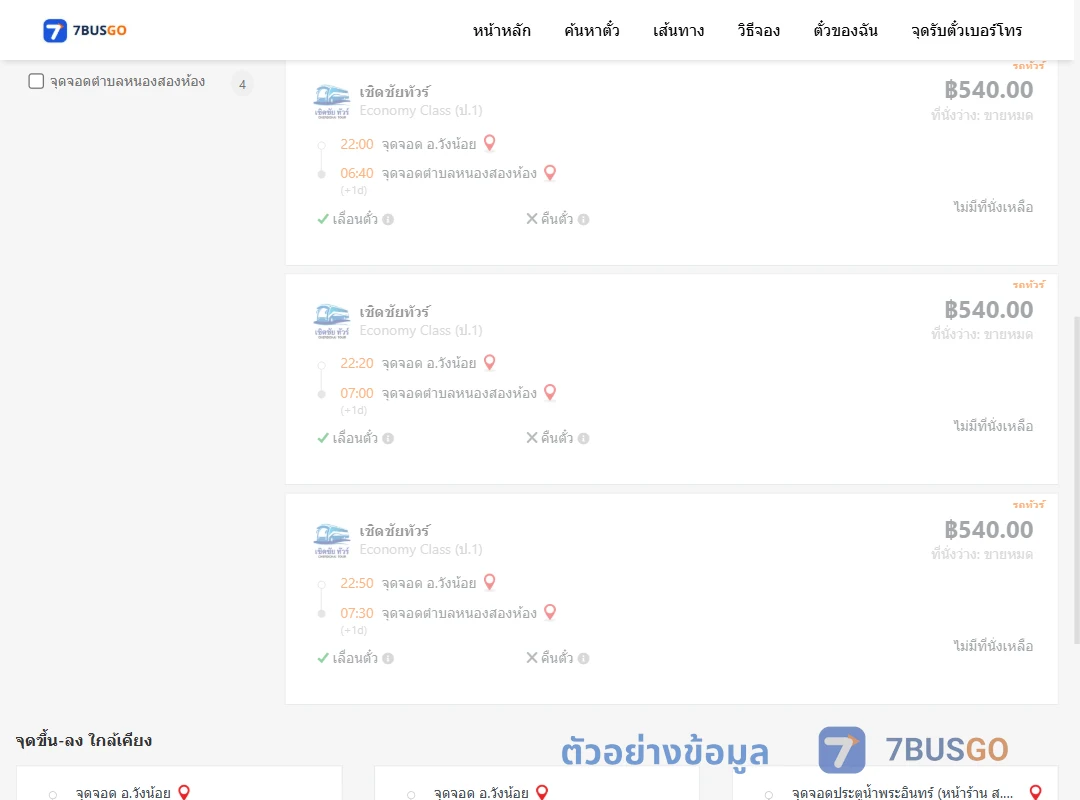1080x800 pixels.
Task: Select radio of จุดจอดประตูน้ำพระอินทร์ nearby card
Action: click(x=769, y=794)
